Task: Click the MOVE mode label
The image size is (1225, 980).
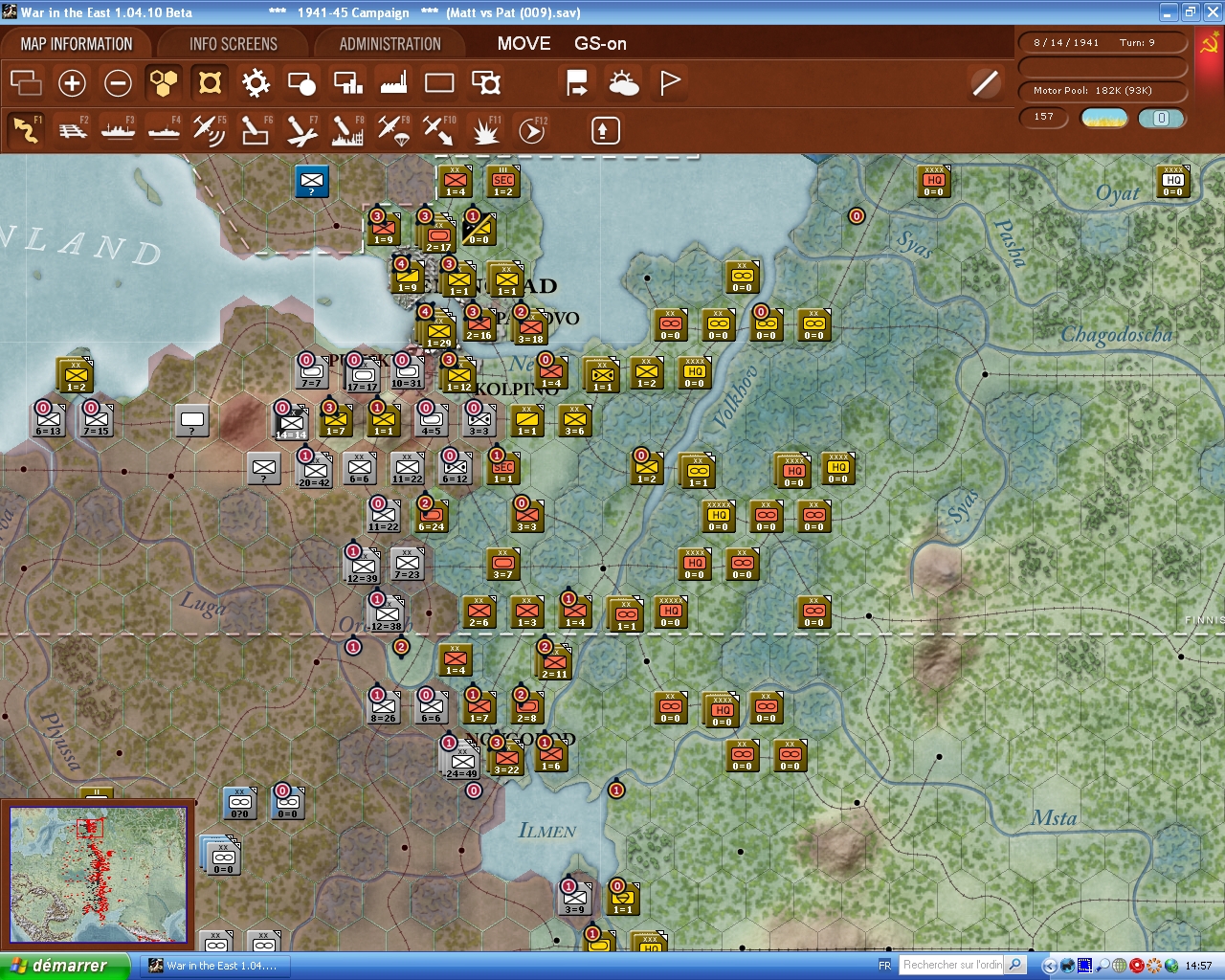Action: click(x=523, y=44)
